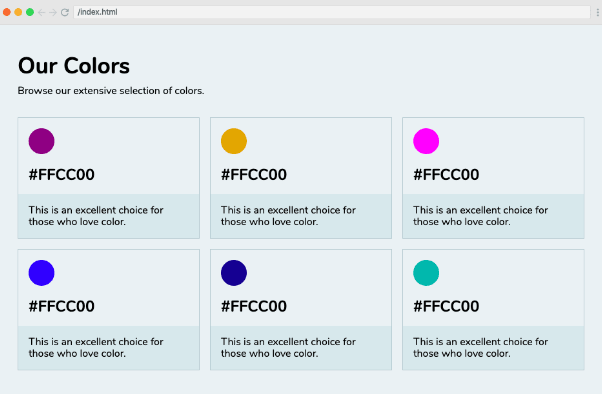Click #FFCC00 label in purple card
Image resolution: width=602 pixels, height=394 pixels.
coord(61,175)
